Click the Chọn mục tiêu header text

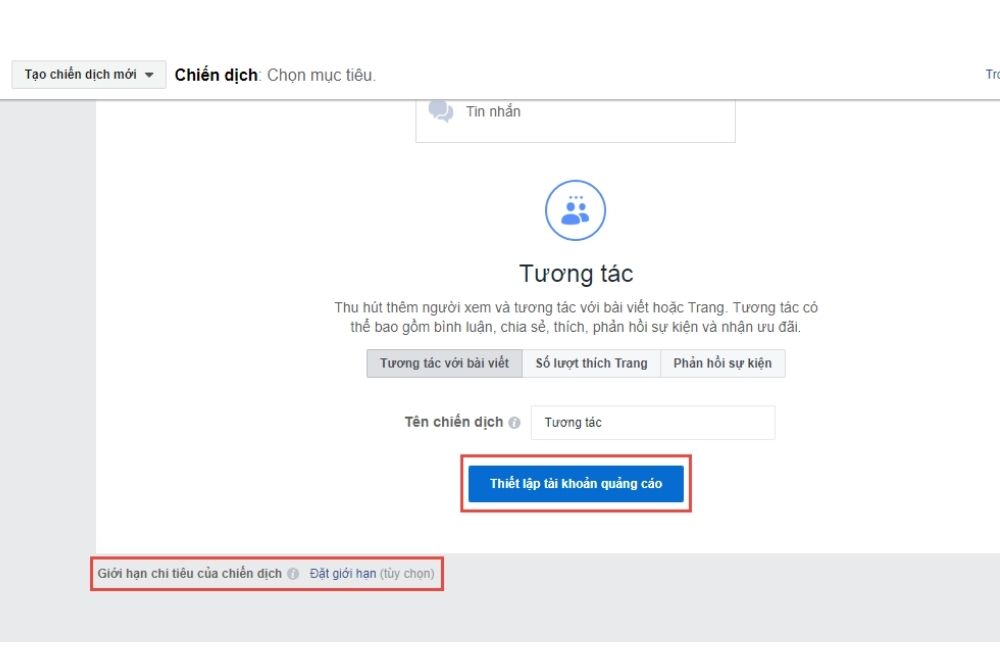pos(321,75)
